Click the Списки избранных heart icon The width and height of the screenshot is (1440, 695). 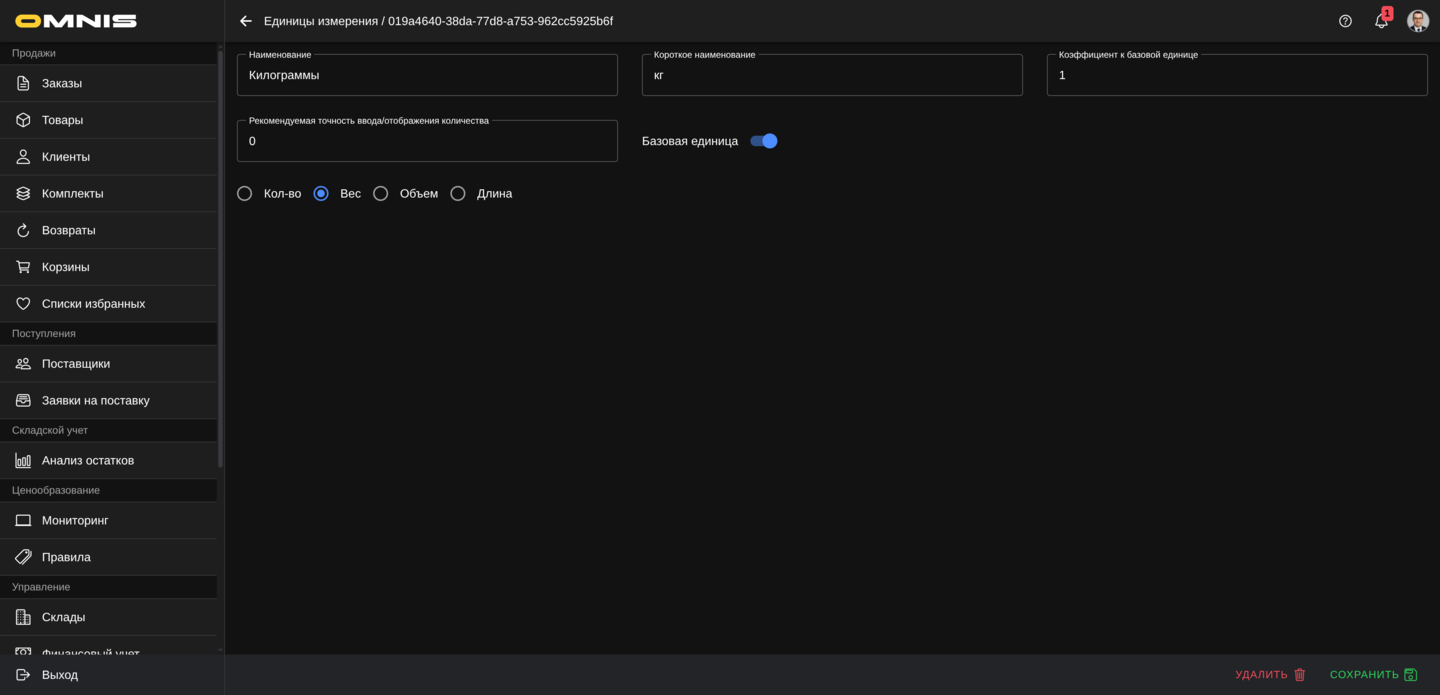[x=23, y=304]
